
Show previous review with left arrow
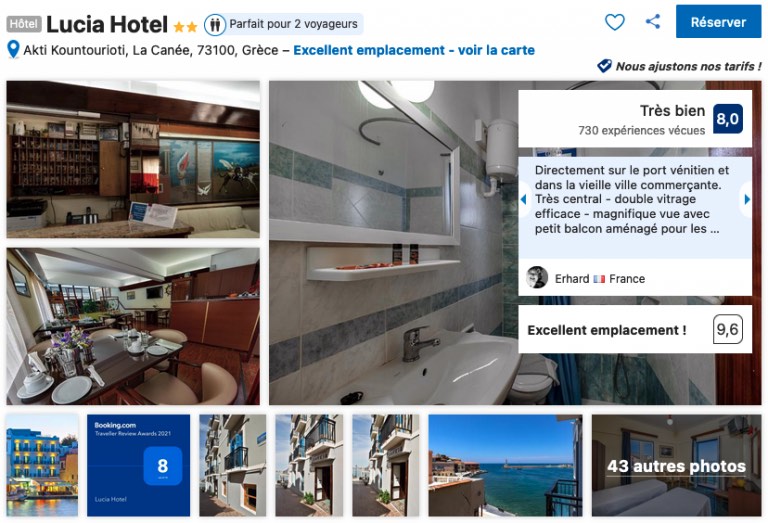click(x=524, y=199)
